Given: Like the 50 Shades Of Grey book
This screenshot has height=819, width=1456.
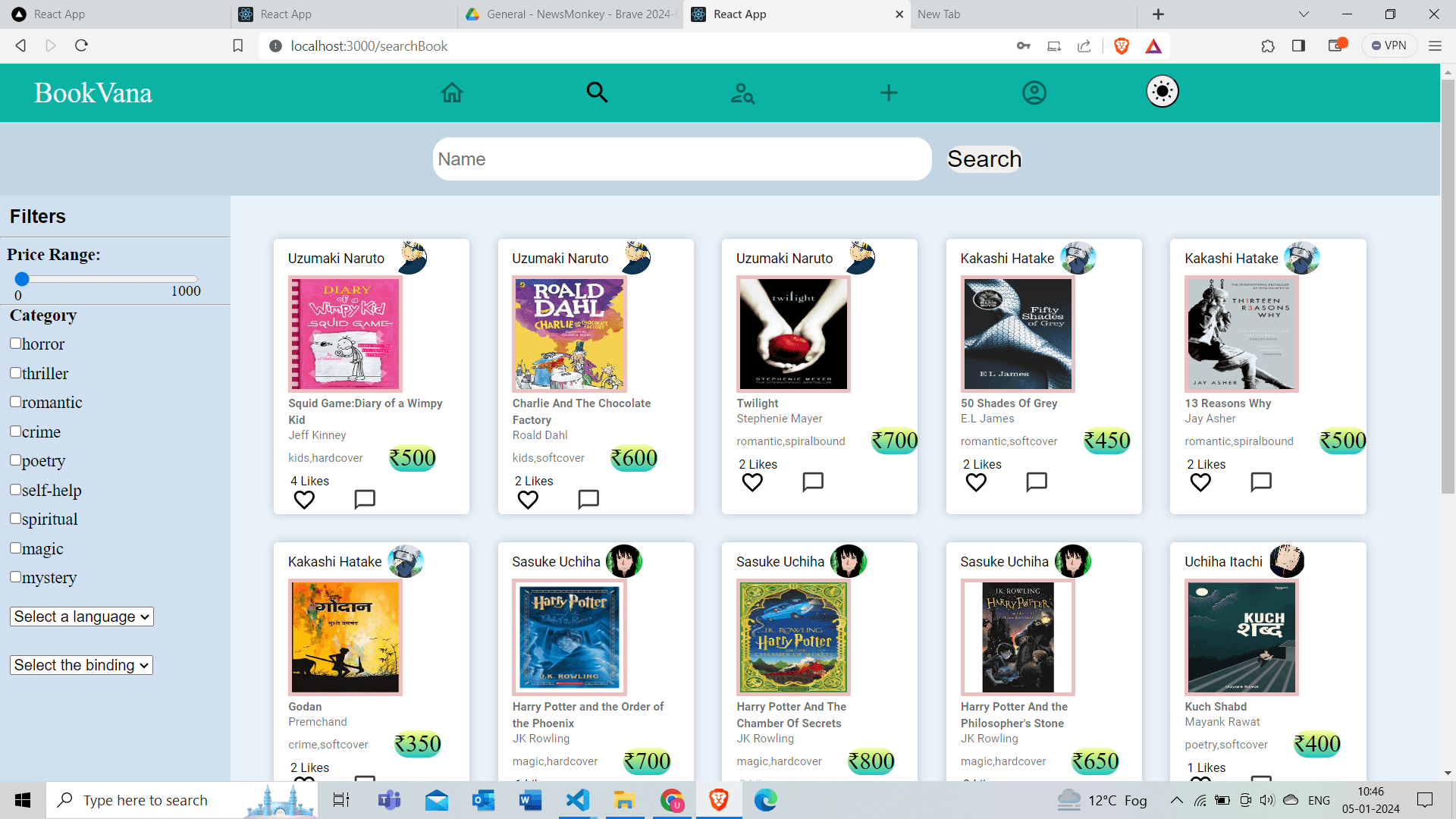Looking at the screenshot, I should click(x=976, y=482).
